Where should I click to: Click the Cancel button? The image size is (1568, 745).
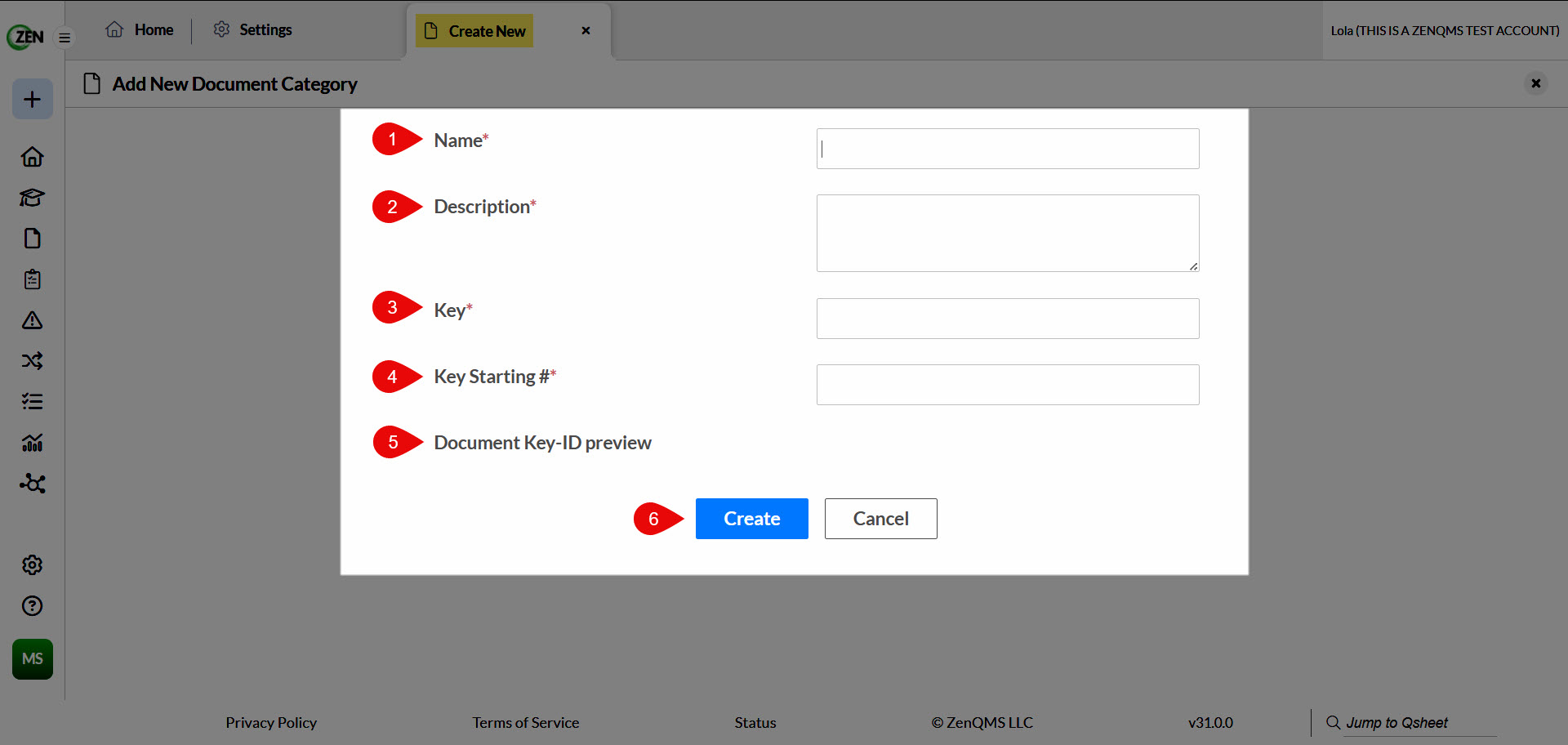(881, 519)
